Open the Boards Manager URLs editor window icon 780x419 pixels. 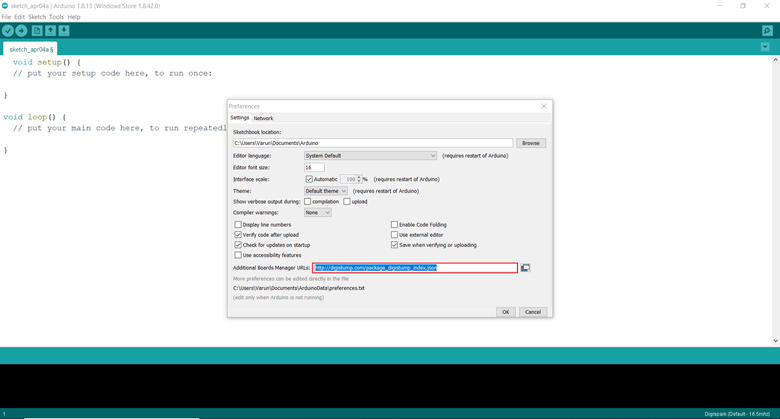coord(525,268)
